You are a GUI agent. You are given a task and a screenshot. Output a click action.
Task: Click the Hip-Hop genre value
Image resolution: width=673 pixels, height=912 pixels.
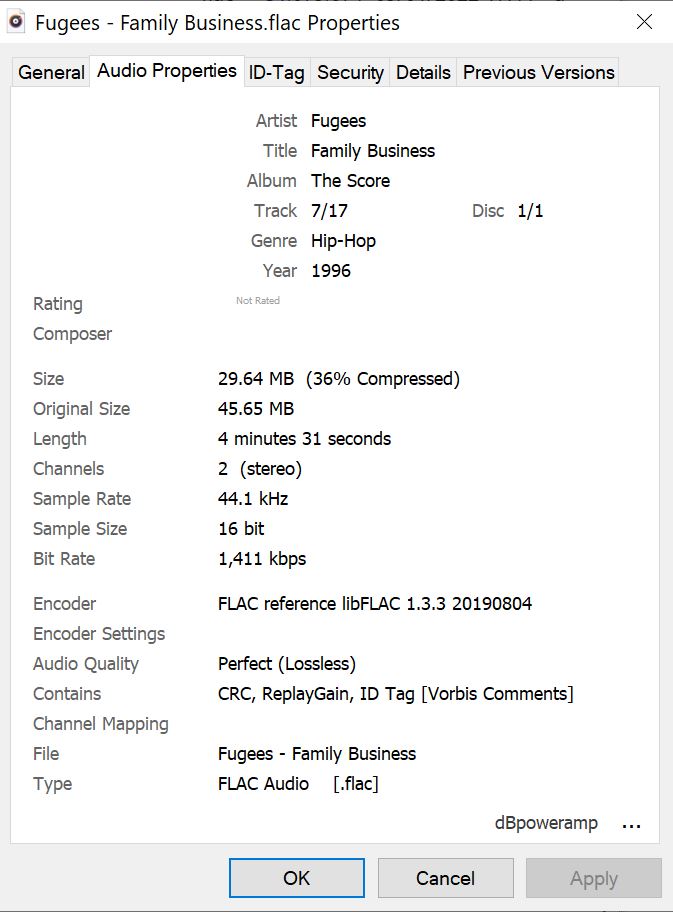point(343,241)
